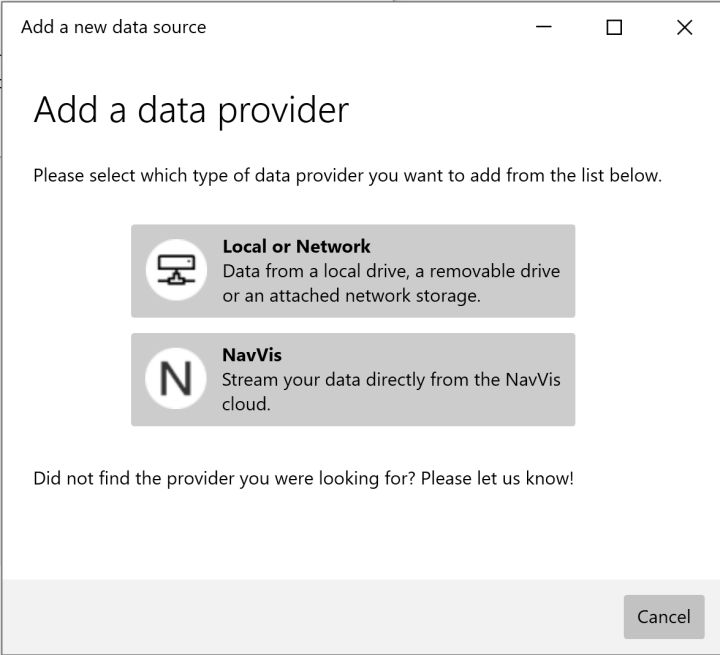Select the Local or Network provider tile
This screenshot has width=720, height=655.
point(353,271)
